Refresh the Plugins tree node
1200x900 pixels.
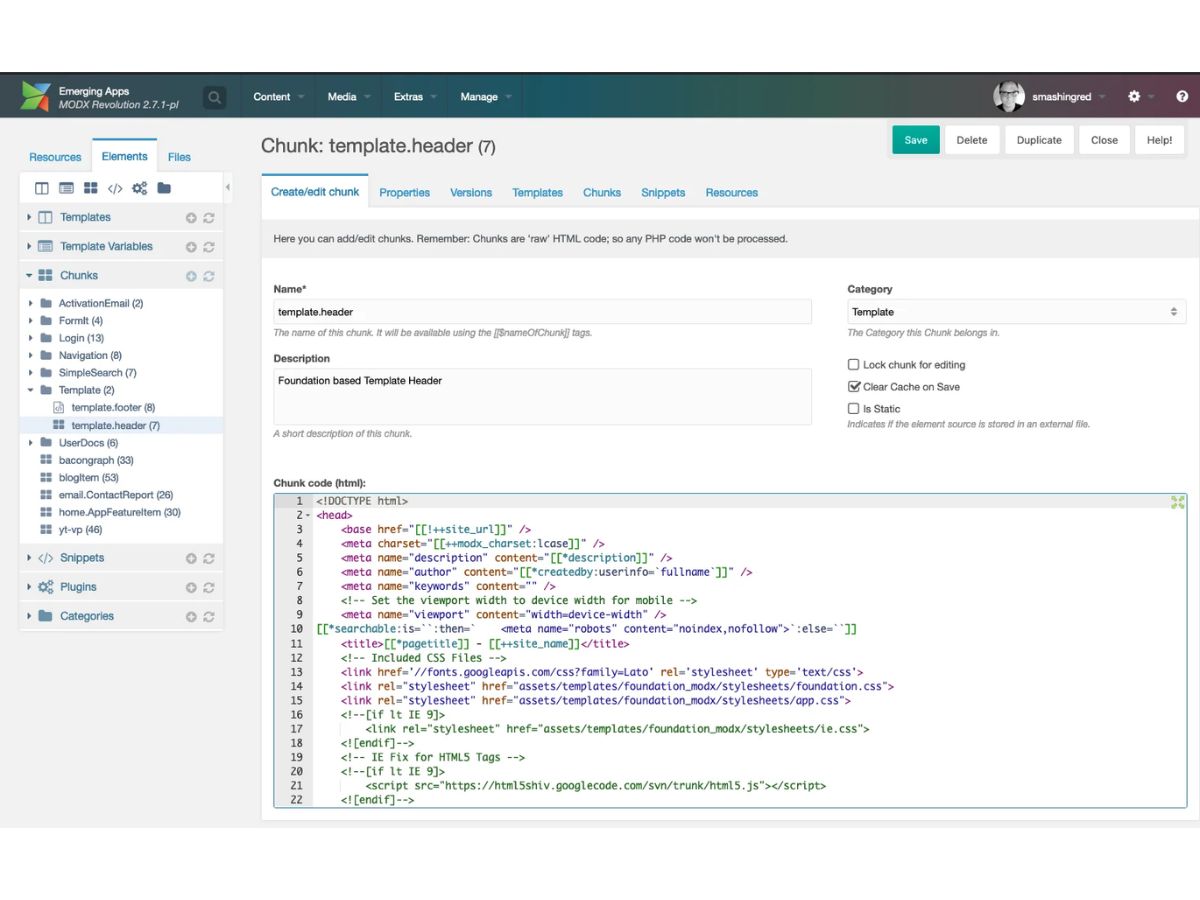(209, 588)
